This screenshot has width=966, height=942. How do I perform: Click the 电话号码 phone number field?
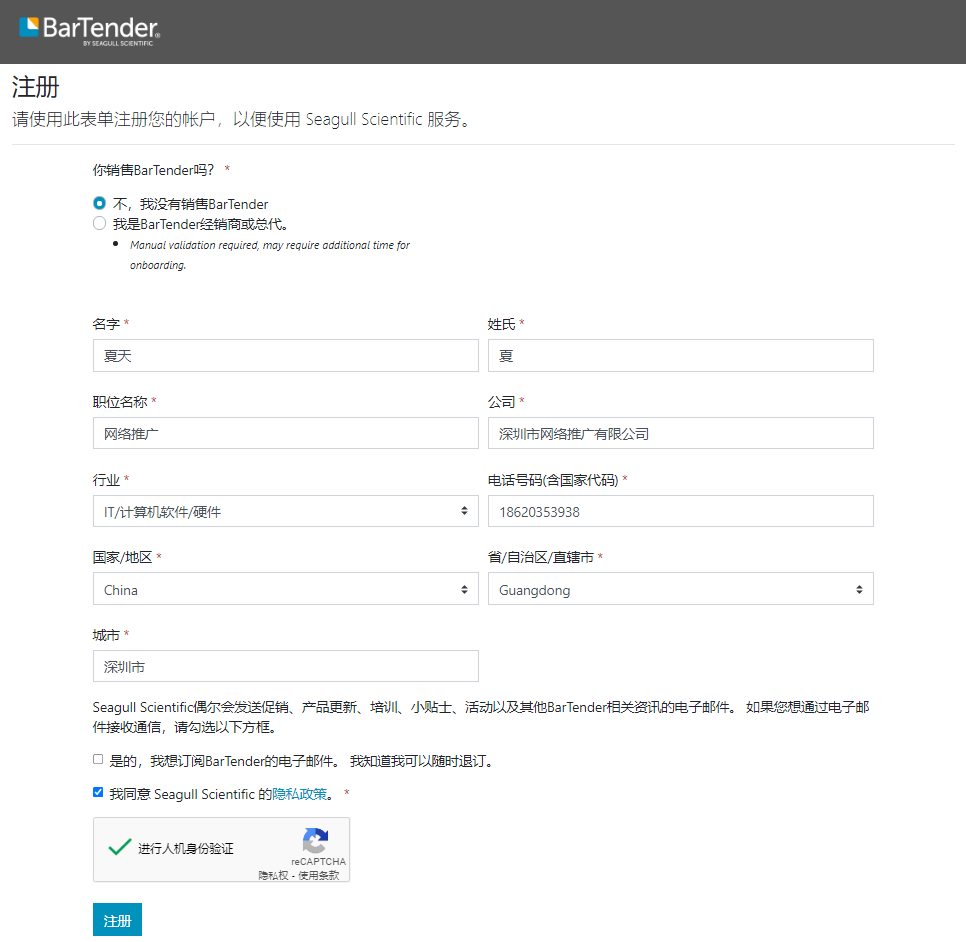681,511
